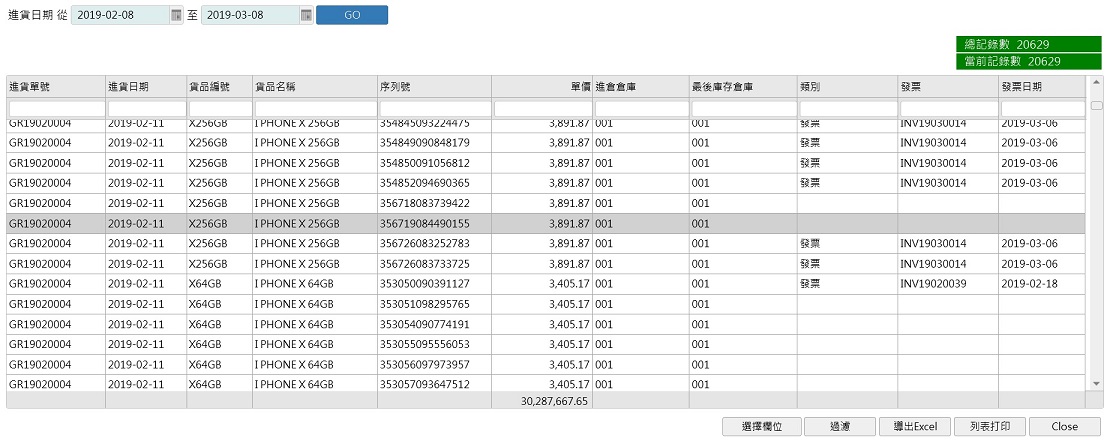
Task: Sort by 序列號 column header
Action: [x=435, y=87]
